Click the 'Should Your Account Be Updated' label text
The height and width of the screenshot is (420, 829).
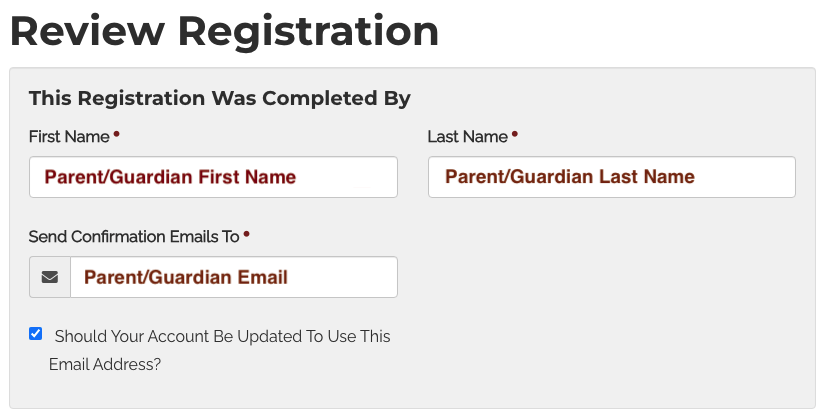point(223,336)
